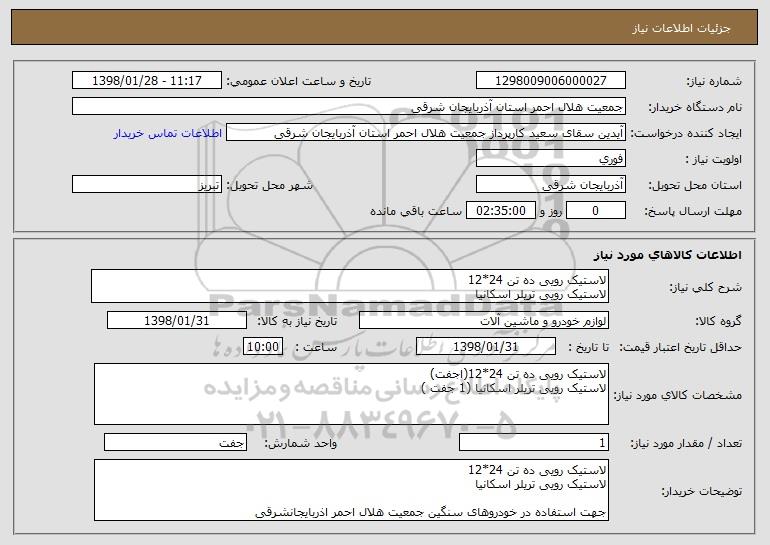This screenshot has height=545, width=770.
Task: Click the label مهلت ارسال پاسخ
Action: pos(693,211)
